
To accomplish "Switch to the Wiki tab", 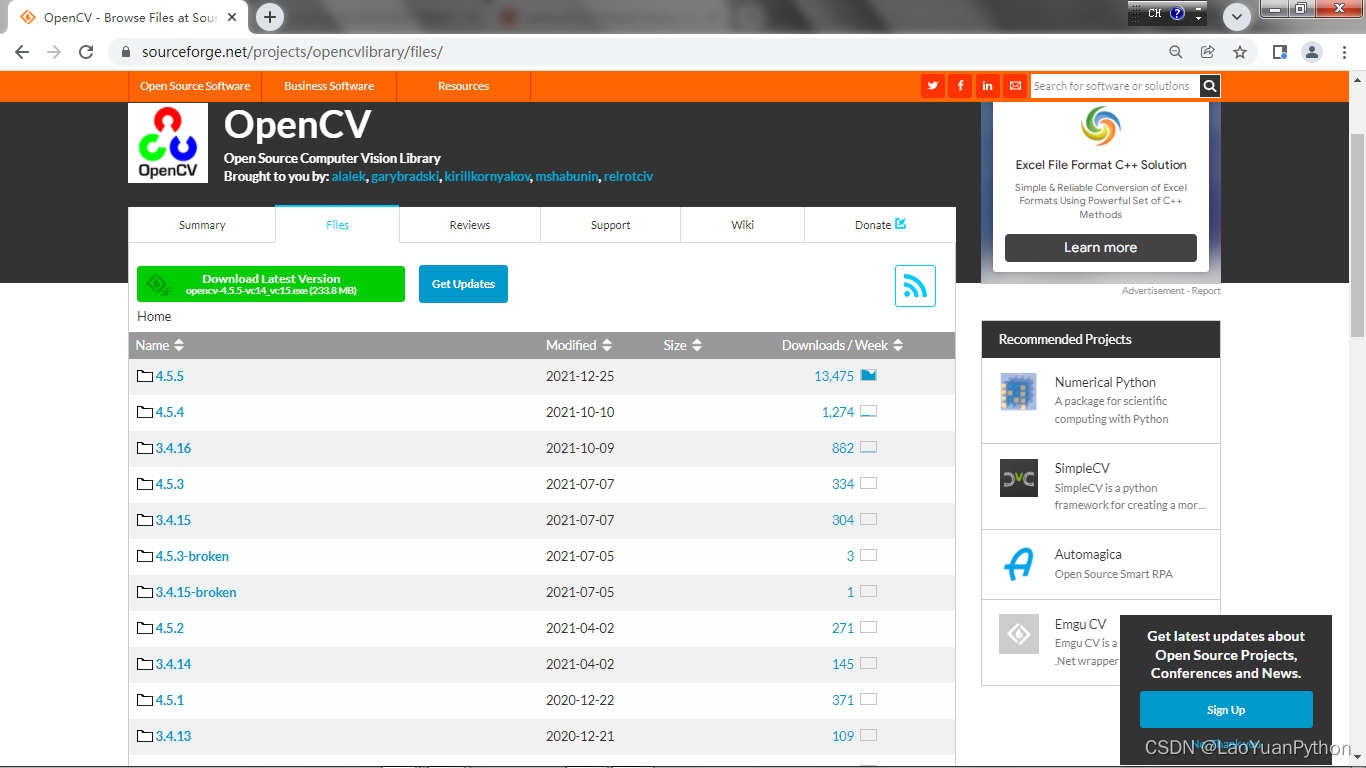I will pyautogui.click(x=742, y=225).
